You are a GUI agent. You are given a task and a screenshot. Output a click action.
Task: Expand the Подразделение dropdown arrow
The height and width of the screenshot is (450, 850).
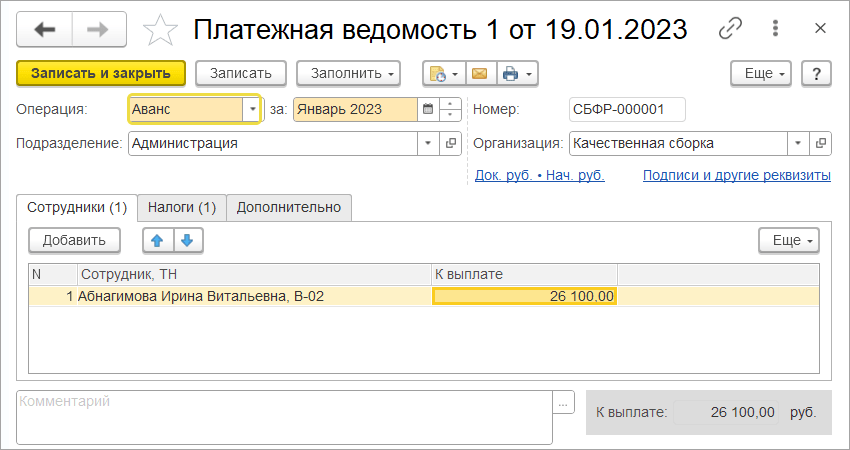pyautogui.click(x=428, y=144)
